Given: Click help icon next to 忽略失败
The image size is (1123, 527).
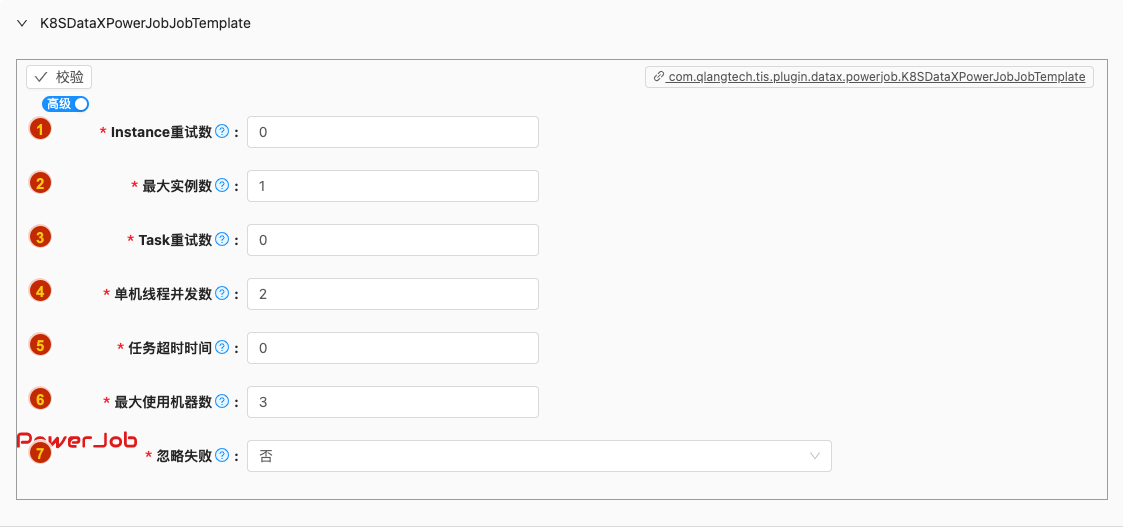Looking at the screenshot, I should point(222,456).
